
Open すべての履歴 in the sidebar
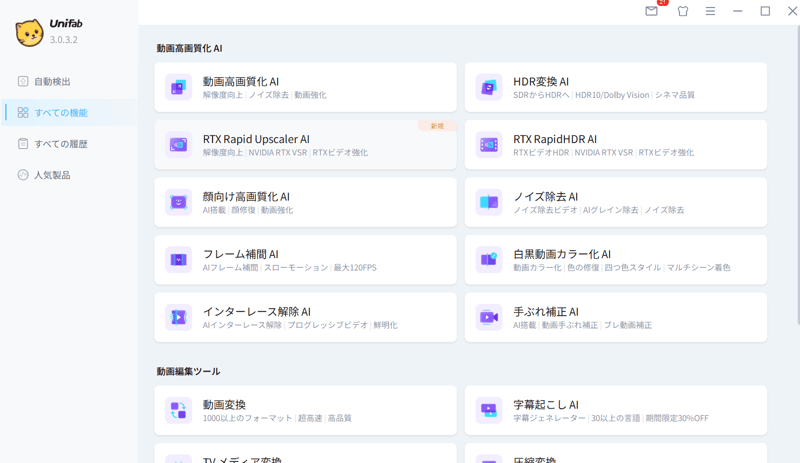pos(60,144)
